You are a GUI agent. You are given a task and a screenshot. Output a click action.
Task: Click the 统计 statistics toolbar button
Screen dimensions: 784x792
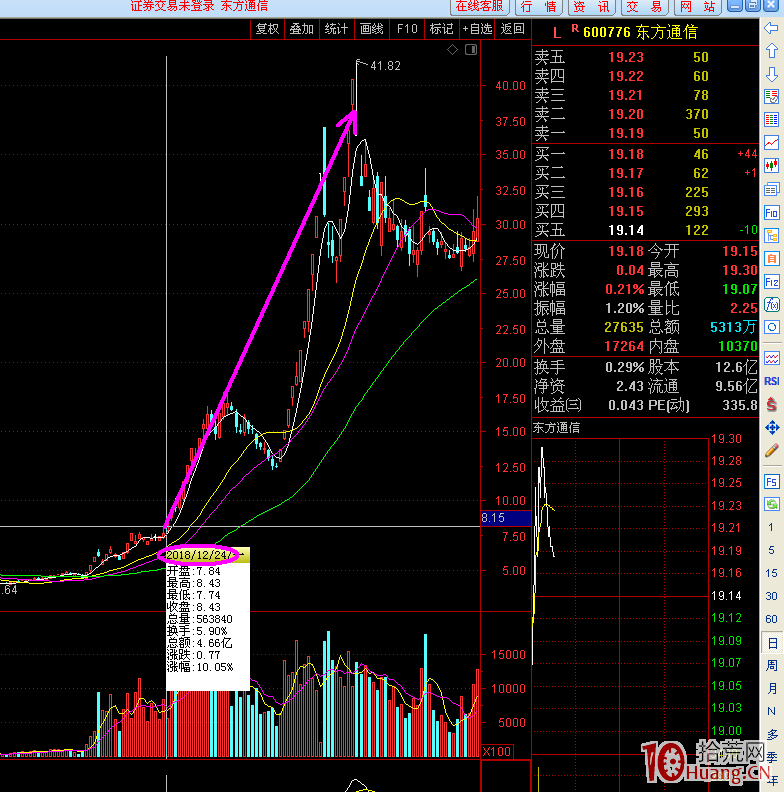tap(336, 29)
